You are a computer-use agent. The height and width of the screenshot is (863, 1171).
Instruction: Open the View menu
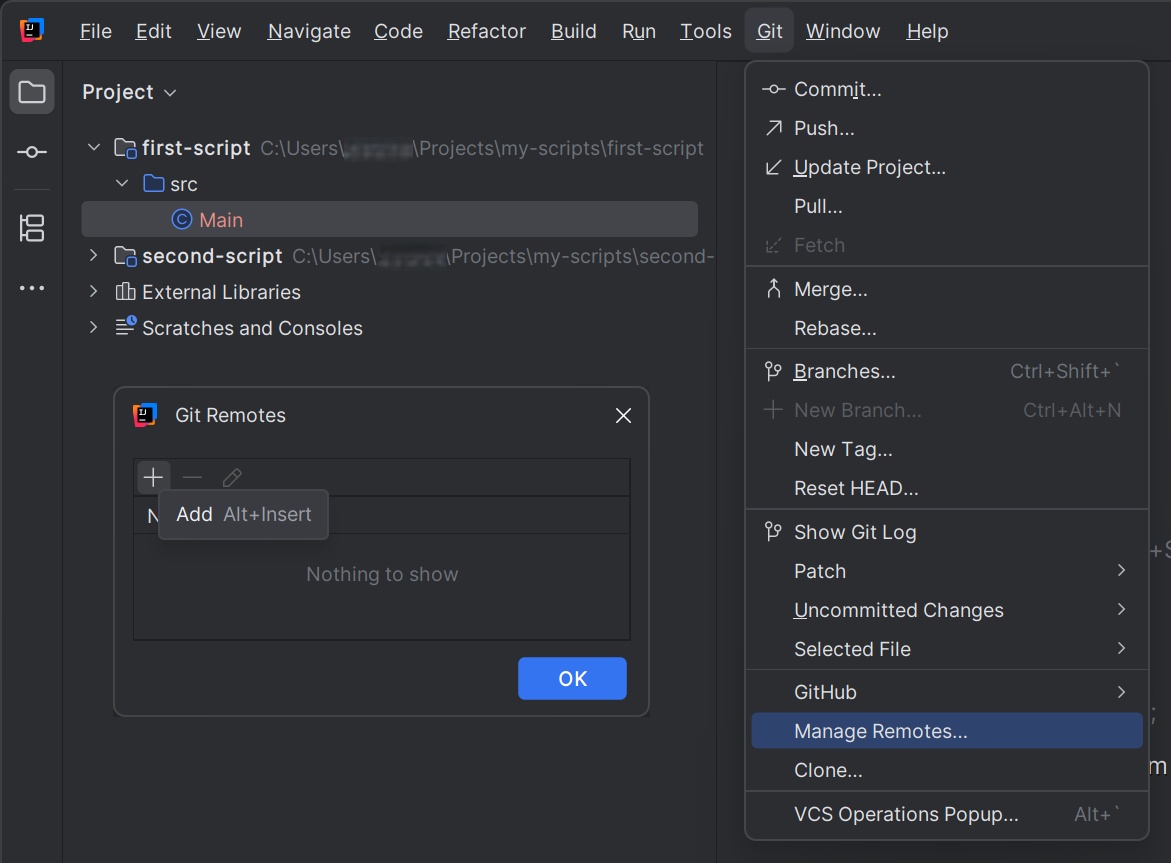tap(219, 31)
